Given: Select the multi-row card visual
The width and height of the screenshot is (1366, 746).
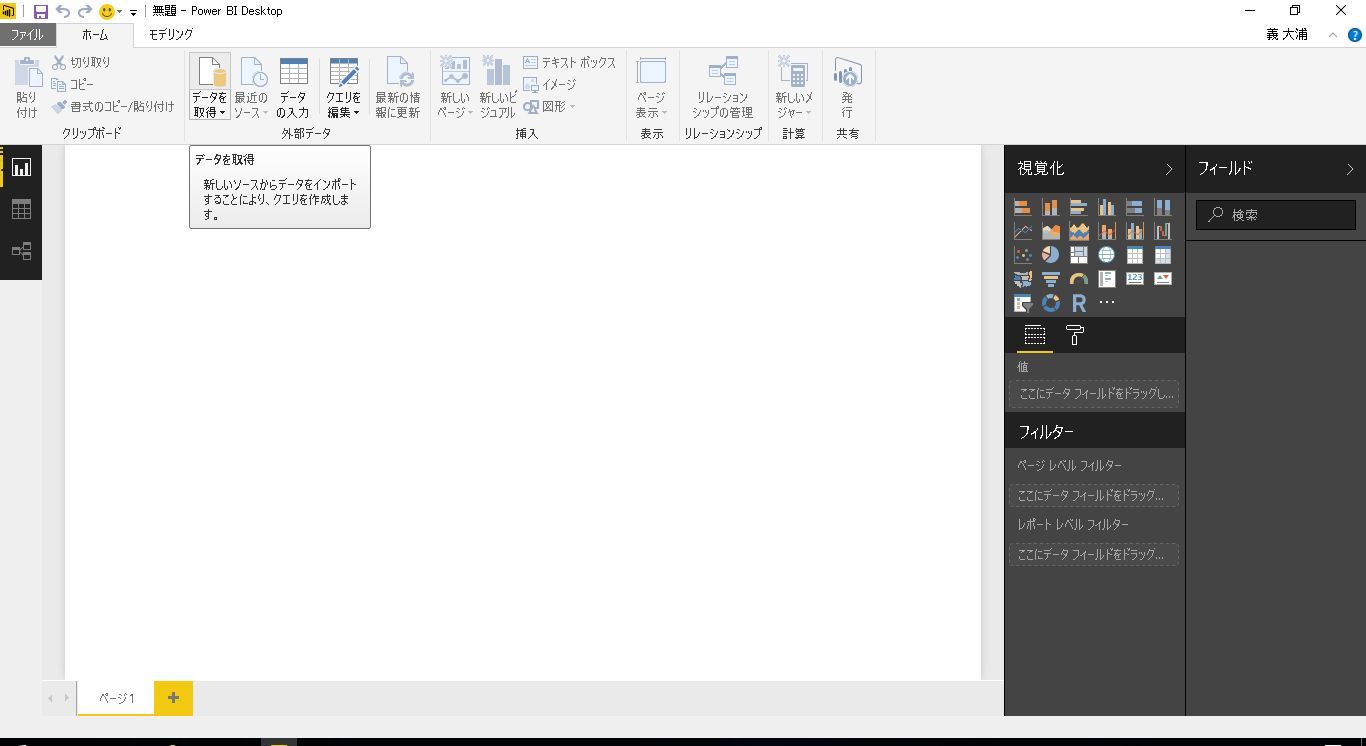Looking at the screenshot, I should 1106,279.
